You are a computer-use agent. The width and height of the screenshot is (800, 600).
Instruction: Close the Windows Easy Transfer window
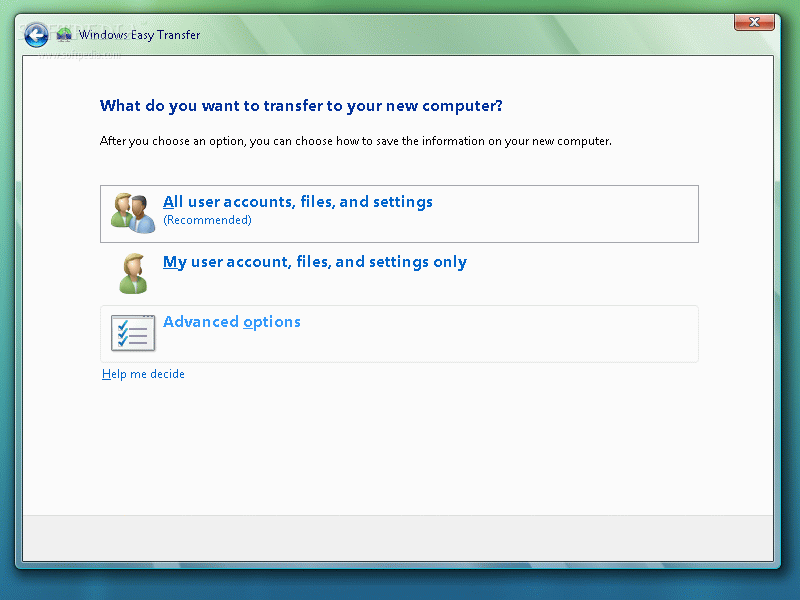tap(754, 22)
